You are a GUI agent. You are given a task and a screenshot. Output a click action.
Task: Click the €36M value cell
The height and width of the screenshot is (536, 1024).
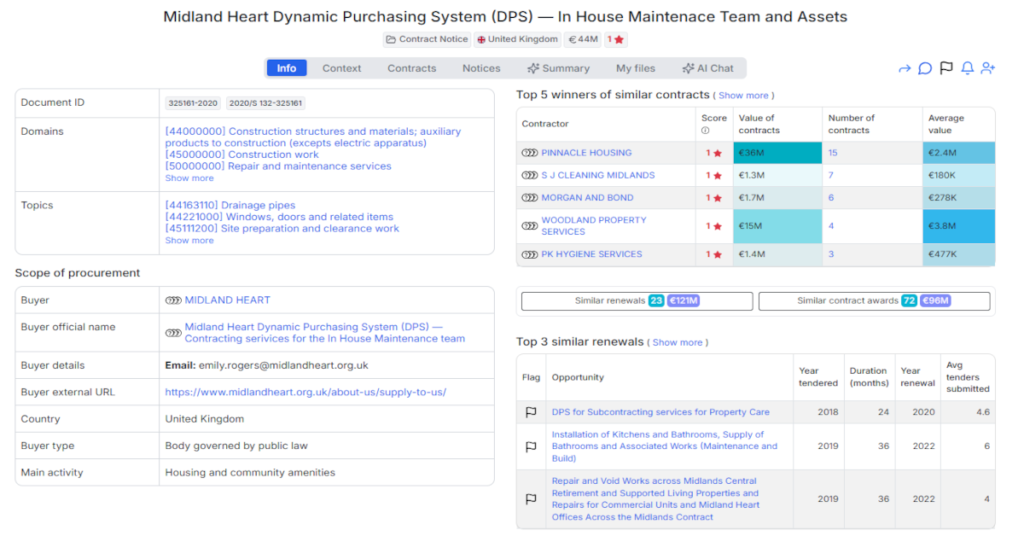(777, 153)
